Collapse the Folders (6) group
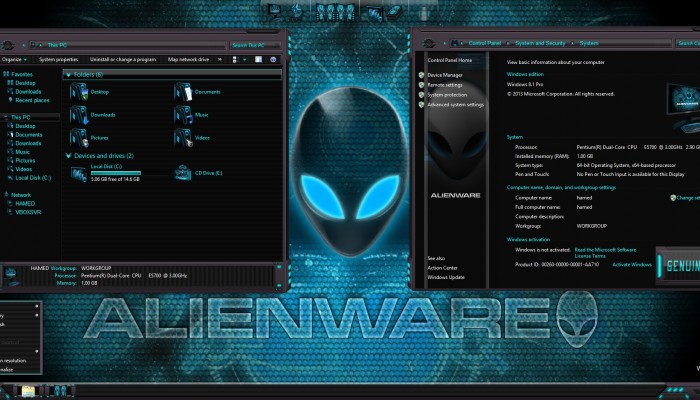This screenshot has height=400, width=700. [x=68, y=75]
